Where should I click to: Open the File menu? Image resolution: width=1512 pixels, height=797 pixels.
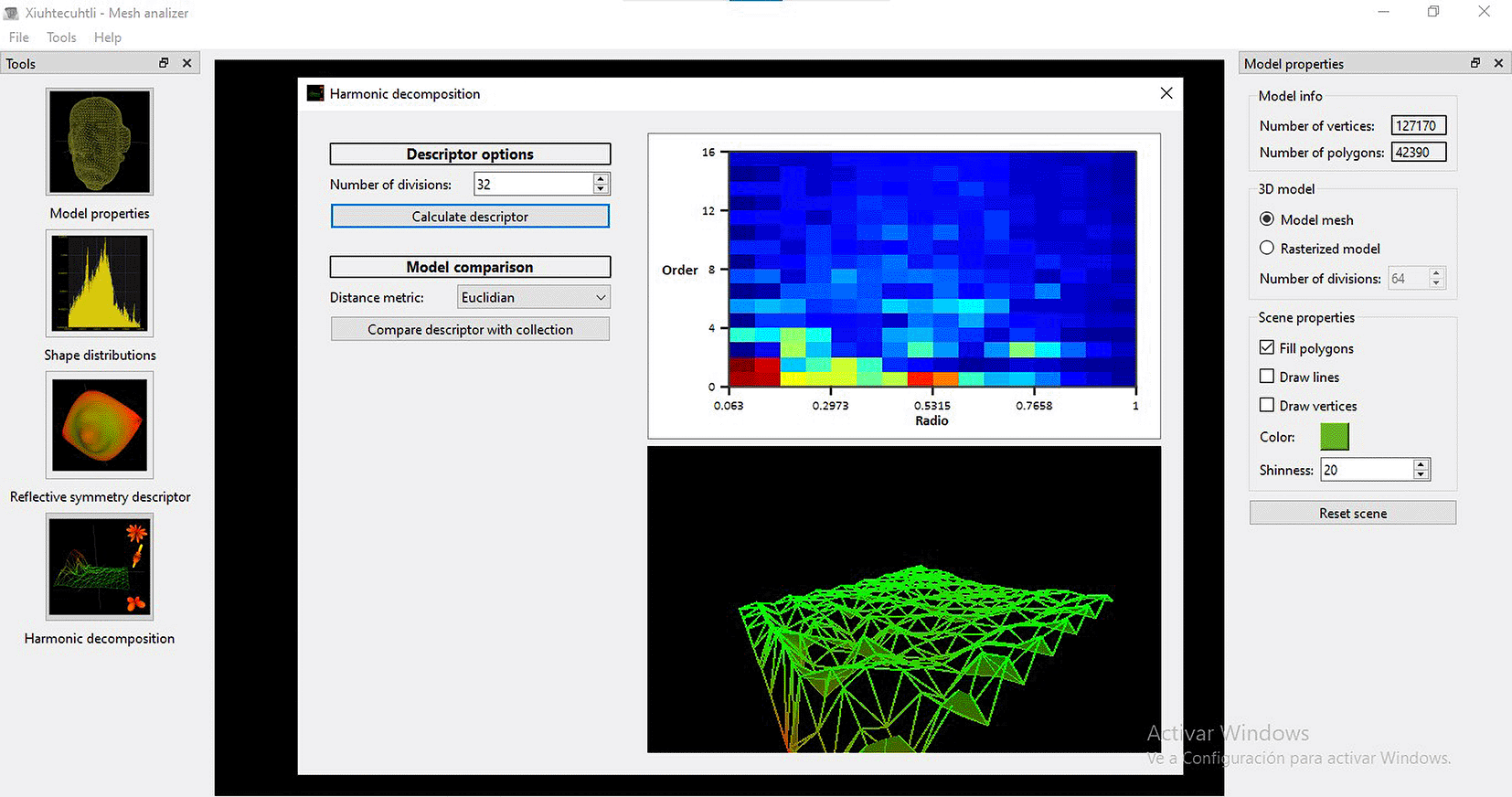(19, 37)
